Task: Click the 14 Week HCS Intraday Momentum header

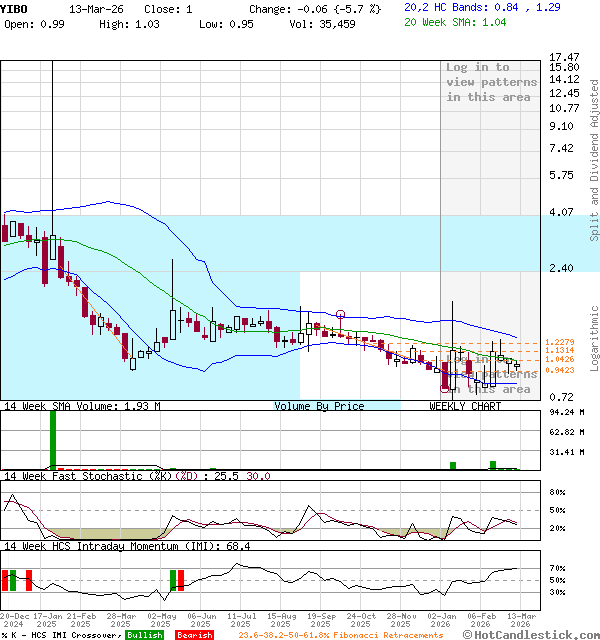Action: (125, 546)
